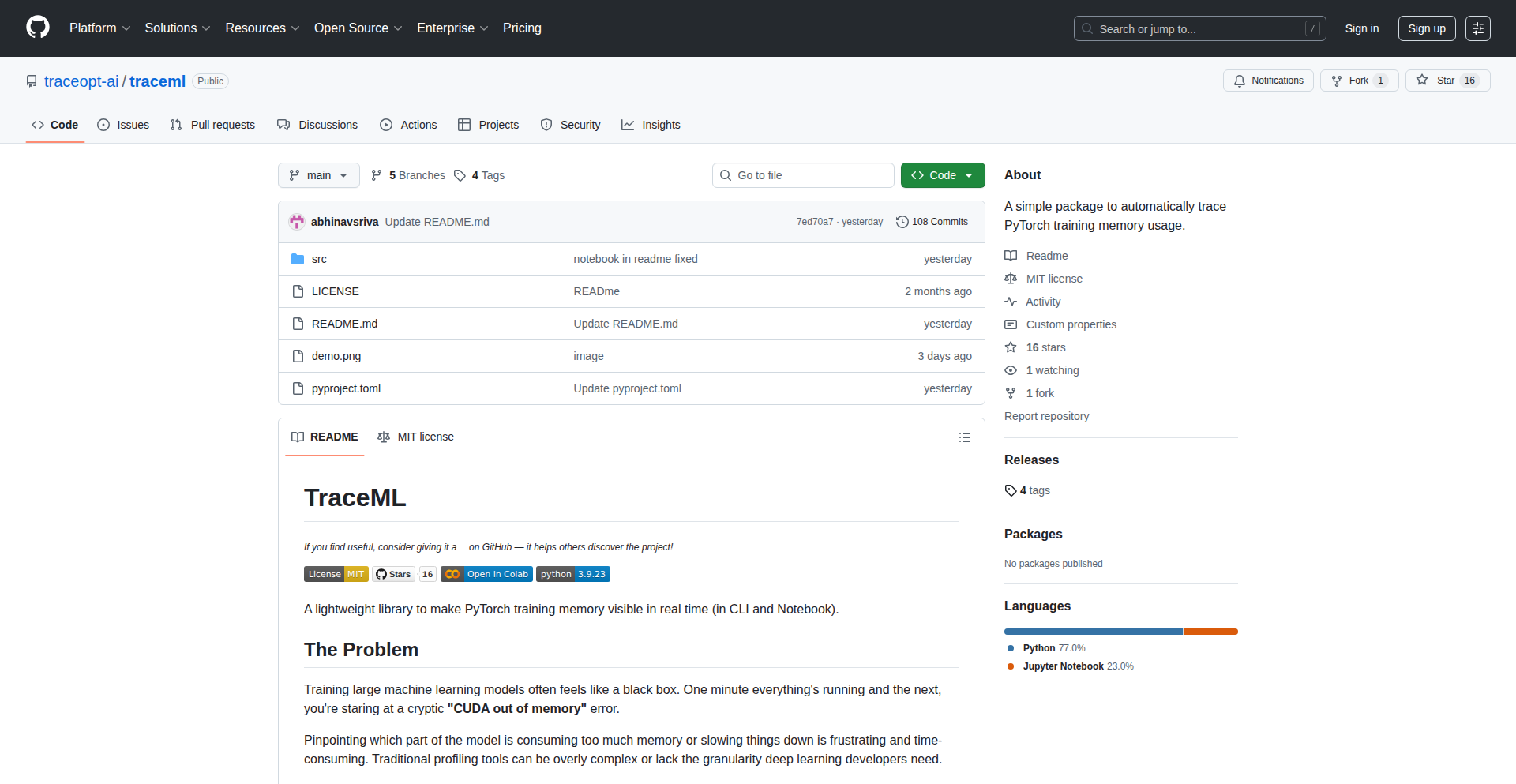Click the commit history clock icon
The image size is (1516, 784).
(x=902, y=222)
